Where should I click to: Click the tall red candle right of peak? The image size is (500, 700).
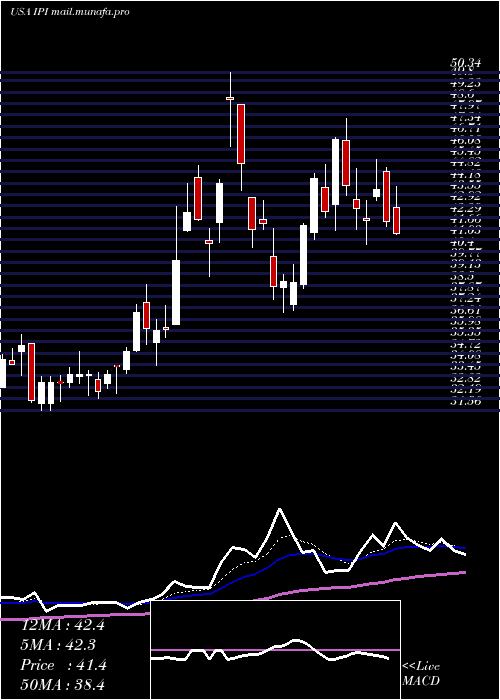tap(241, 134)
